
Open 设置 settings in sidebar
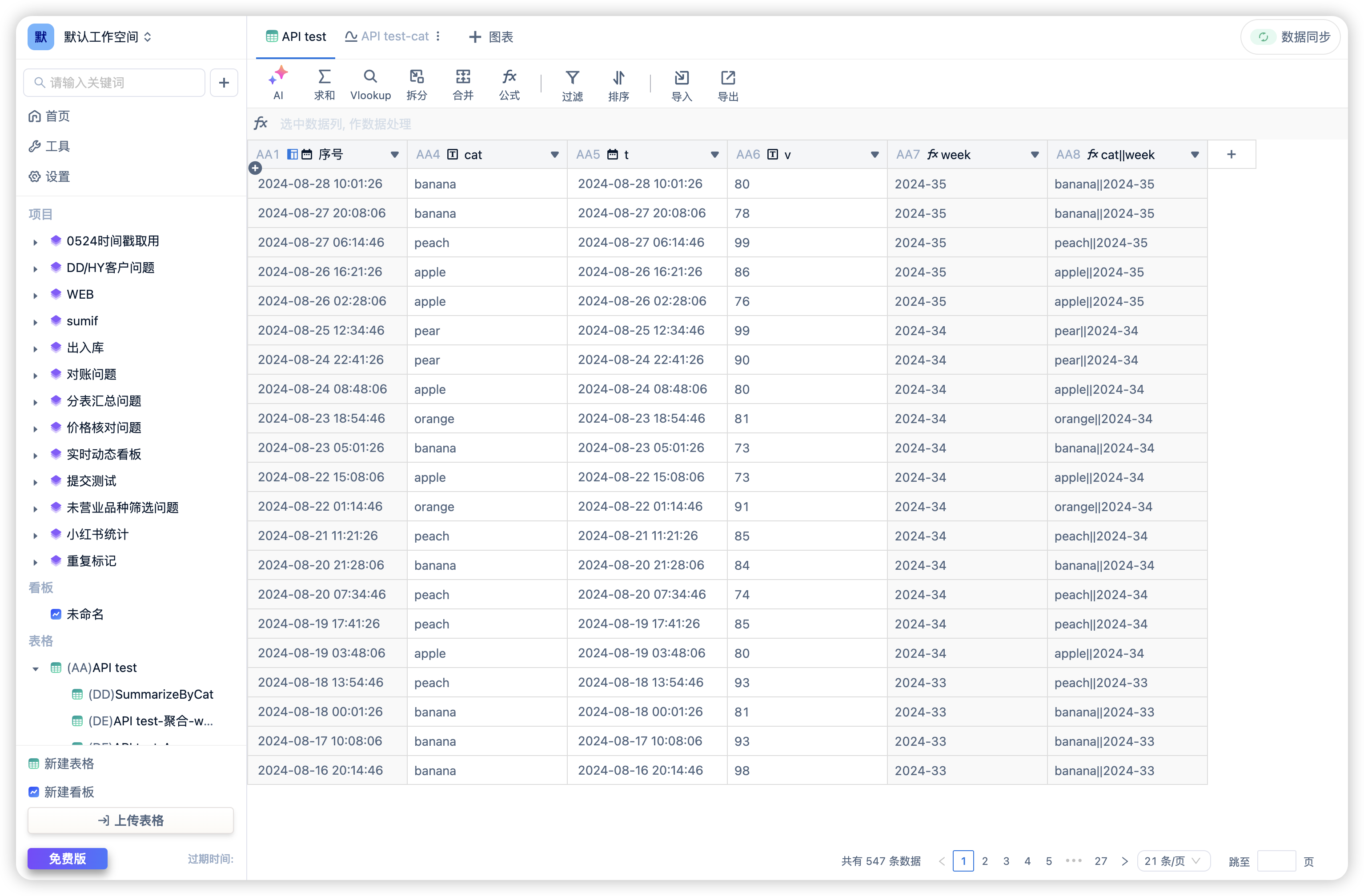[x=49, y=177]
